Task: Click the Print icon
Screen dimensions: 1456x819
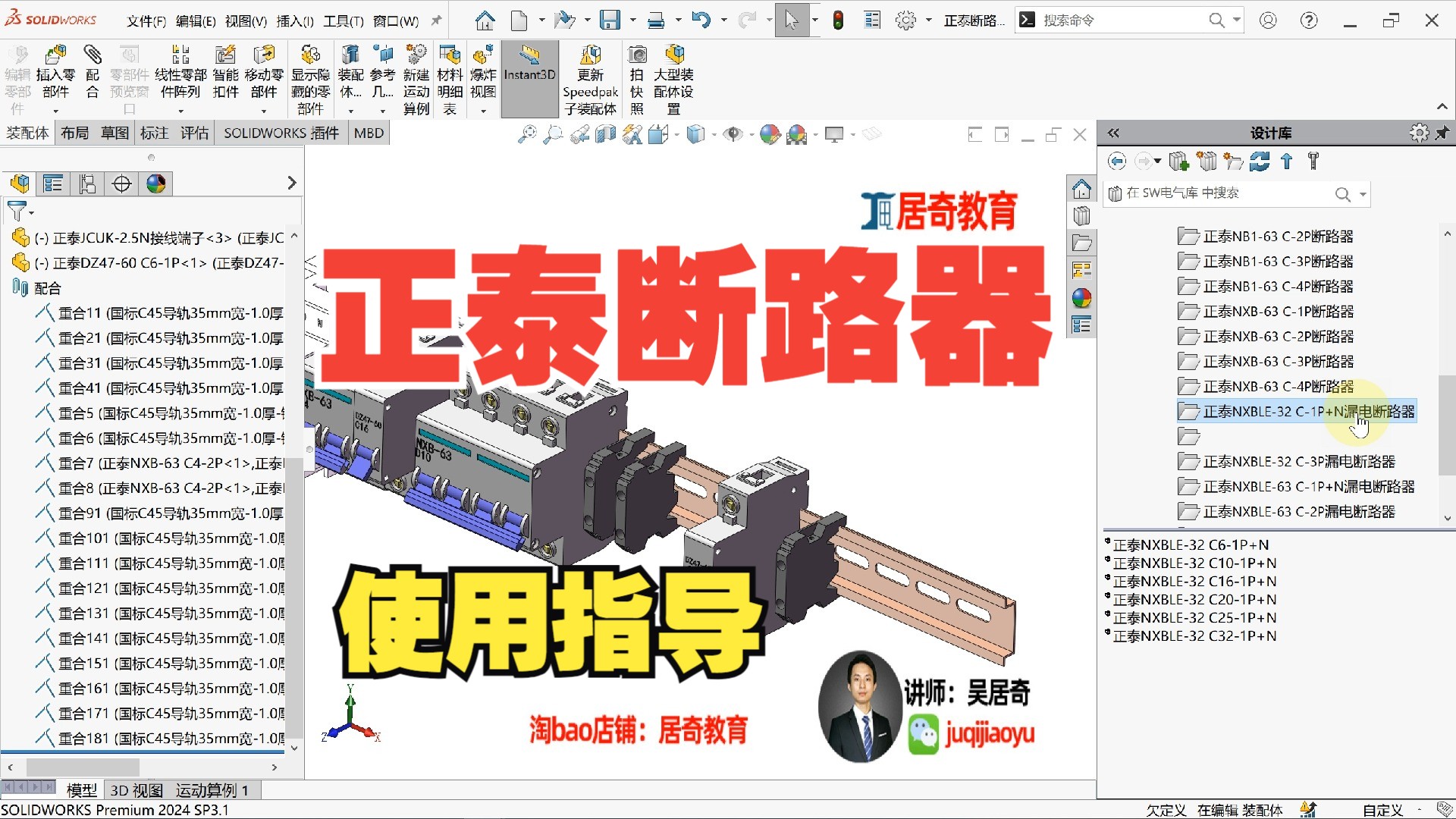Action: coord(656,20)
